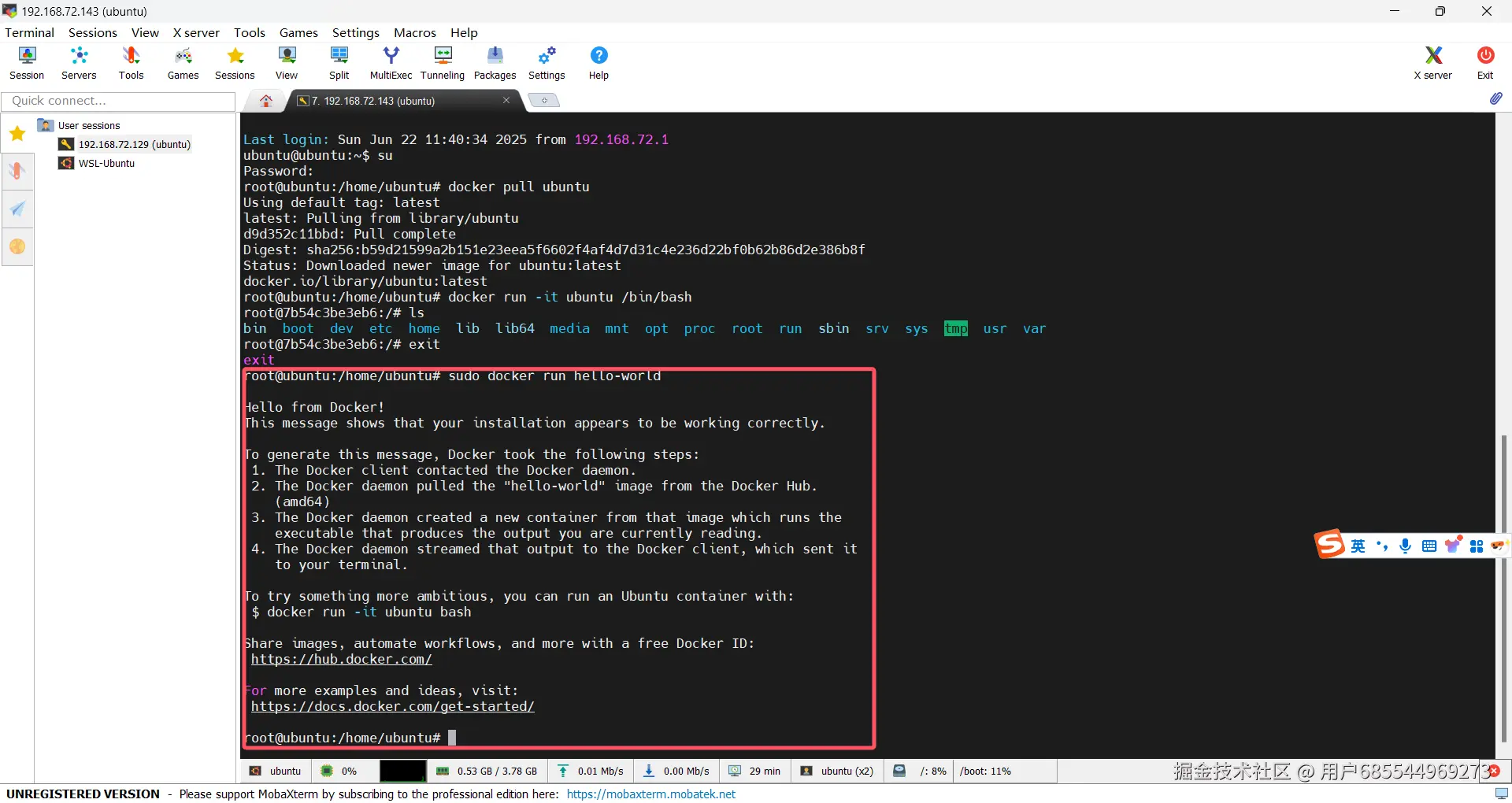Open the Servers toolbar icon
Screen dimensions: 1512x803
pos(79,63)
